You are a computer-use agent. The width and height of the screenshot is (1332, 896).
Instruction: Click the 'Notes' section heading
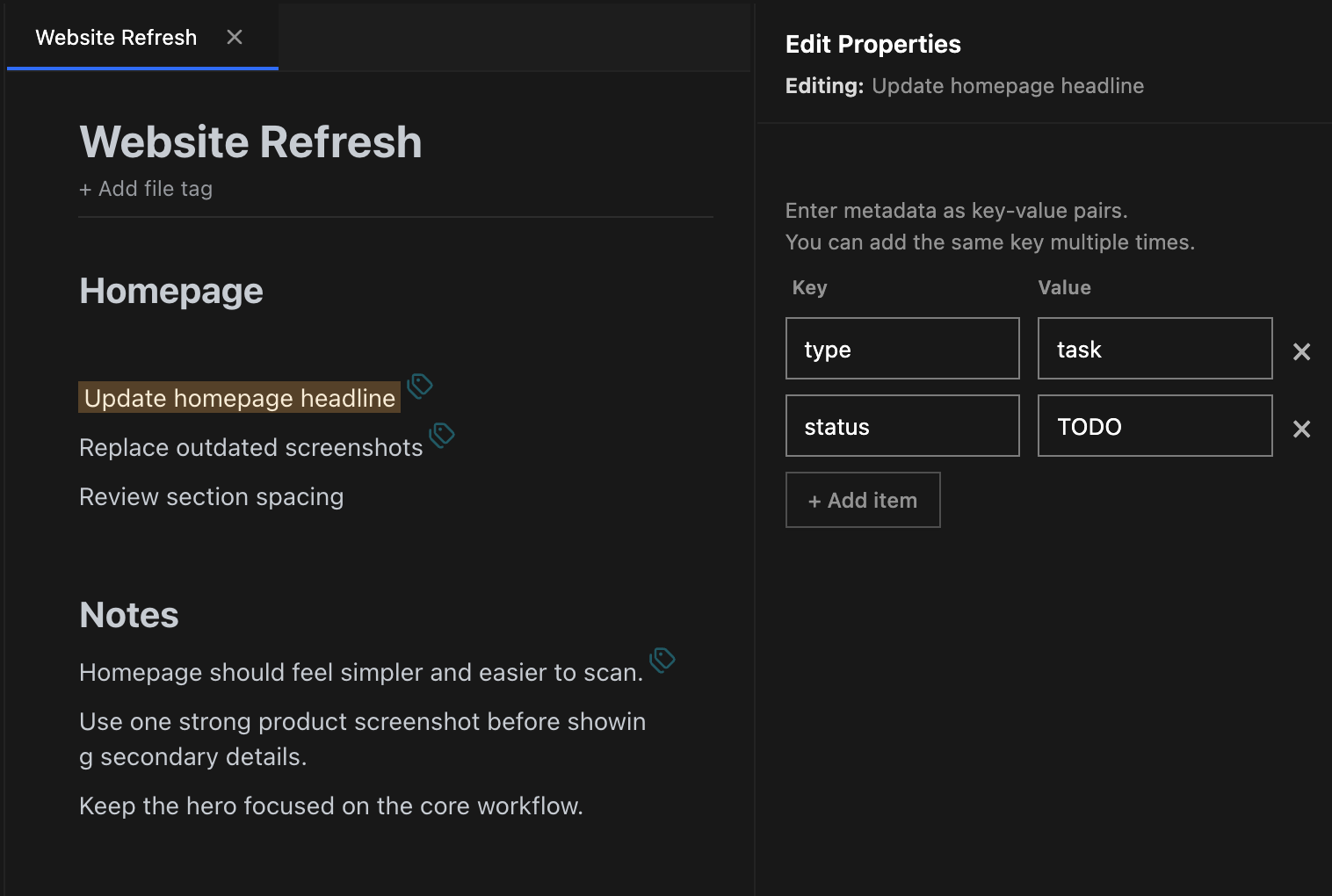pyautogui.click(x=128, y=614)
